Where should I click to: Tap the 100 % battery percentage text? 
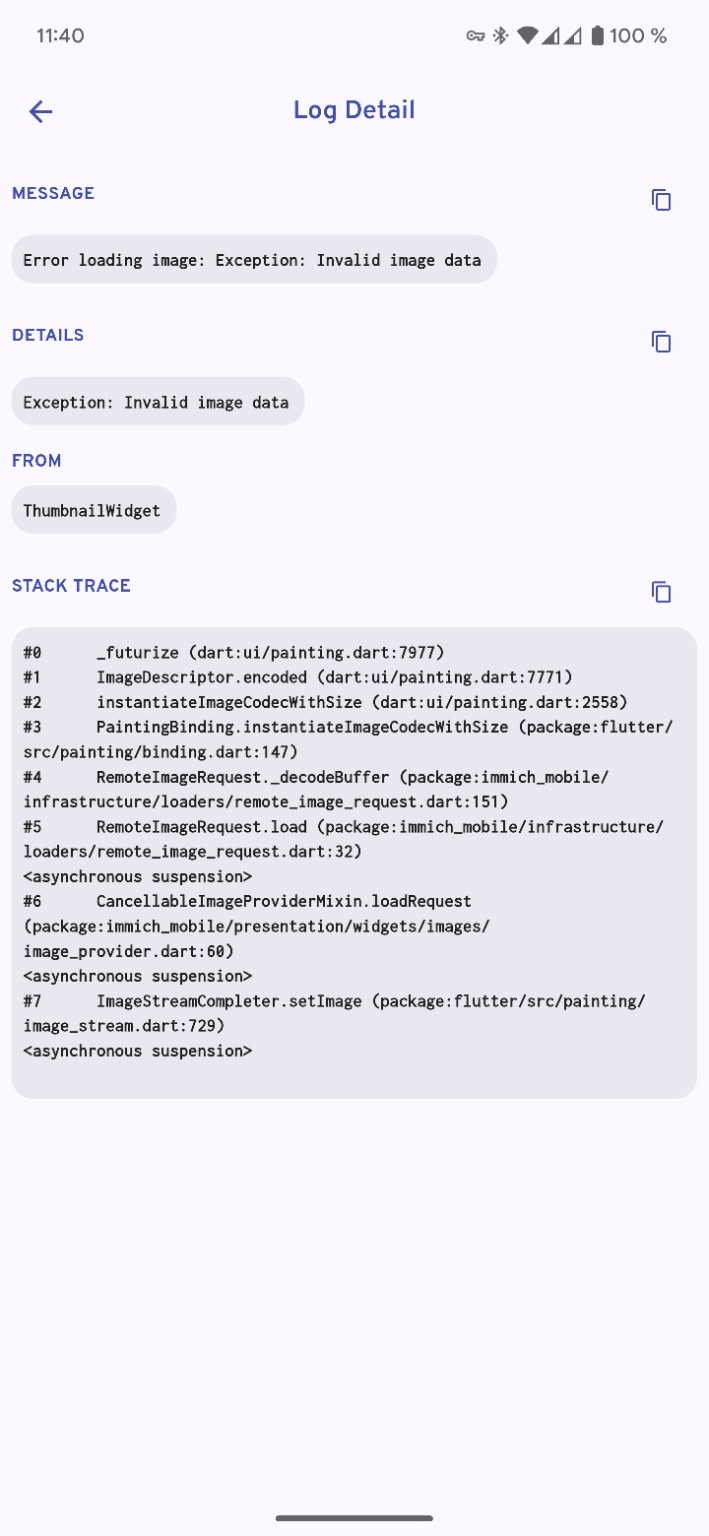[x=638, y=36]
